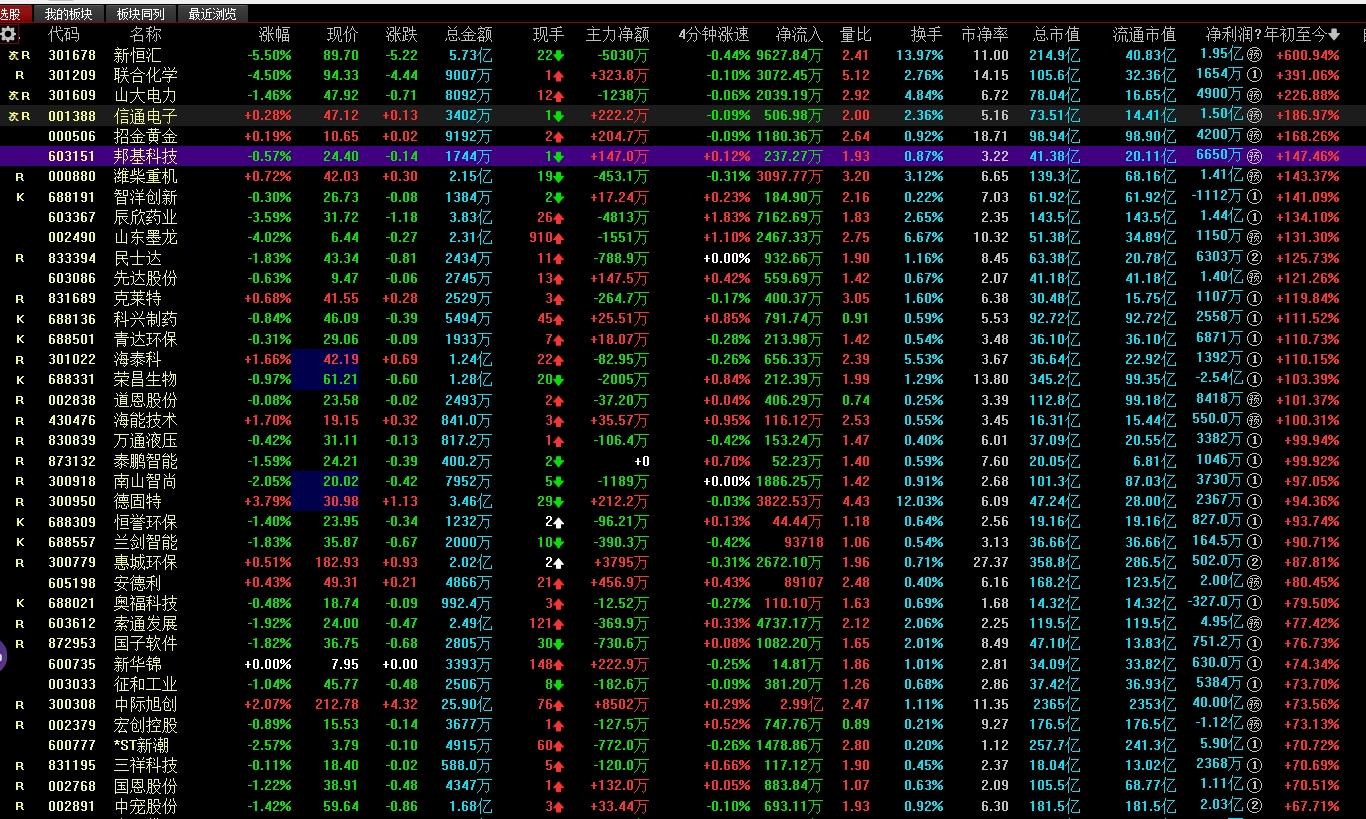Click the forecast marker icon in 中际旭创 row

pyautogui.click(x=1254, y=705)
